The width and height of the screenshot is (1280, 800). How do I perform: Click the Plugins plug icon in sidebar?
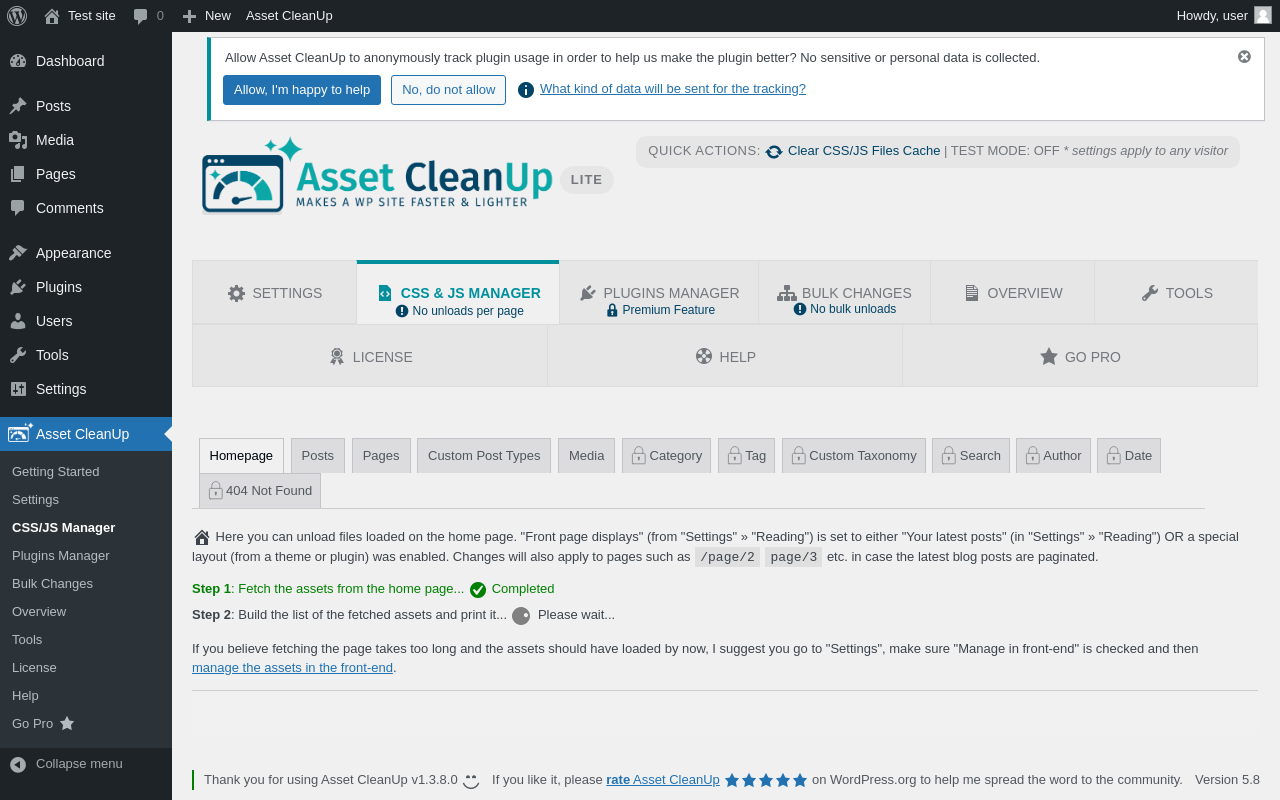point(18,287)
